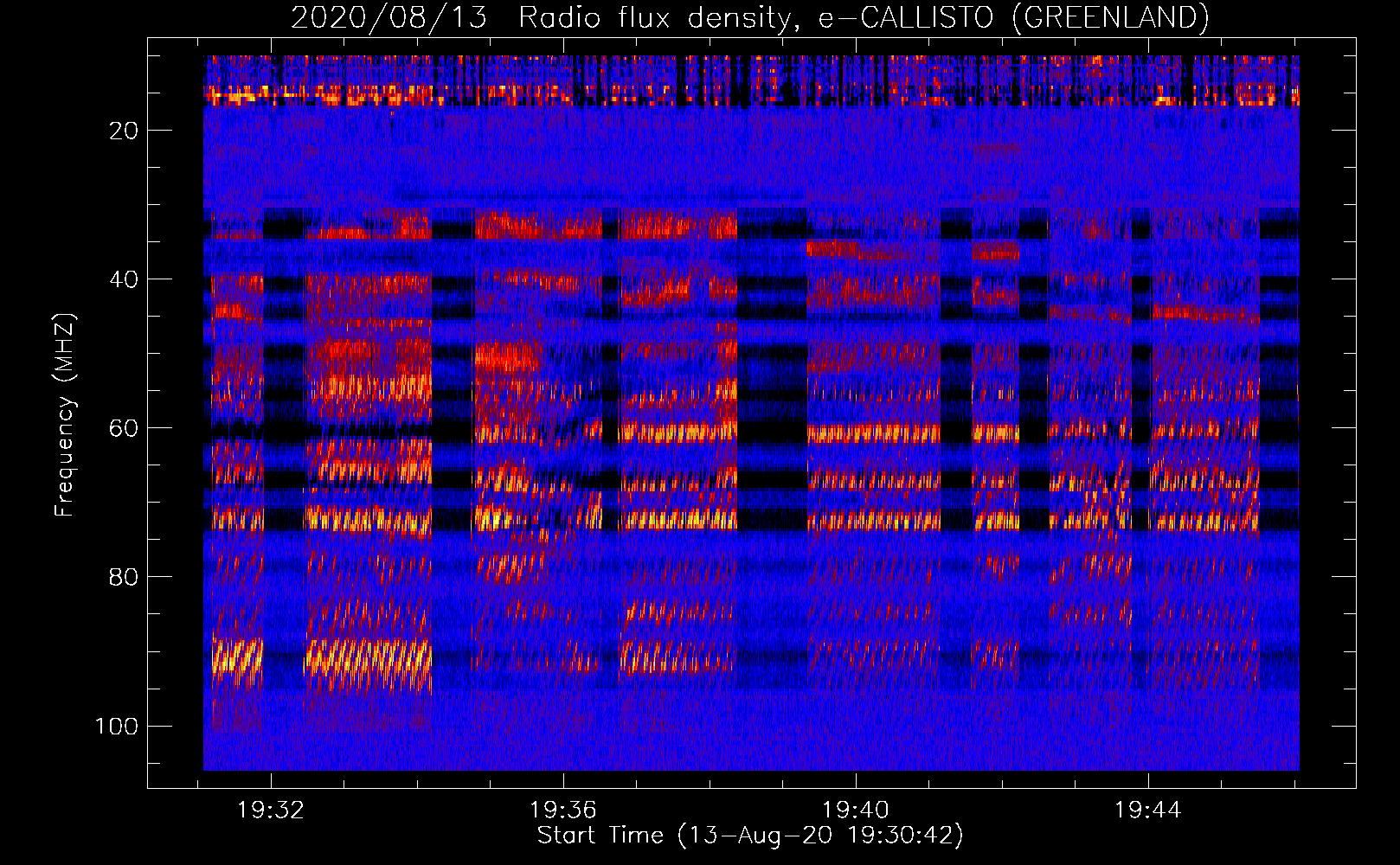The image size is (1400, 865).
Task: Click the 19:36 time tick label
Action: [x=563, y=811]
